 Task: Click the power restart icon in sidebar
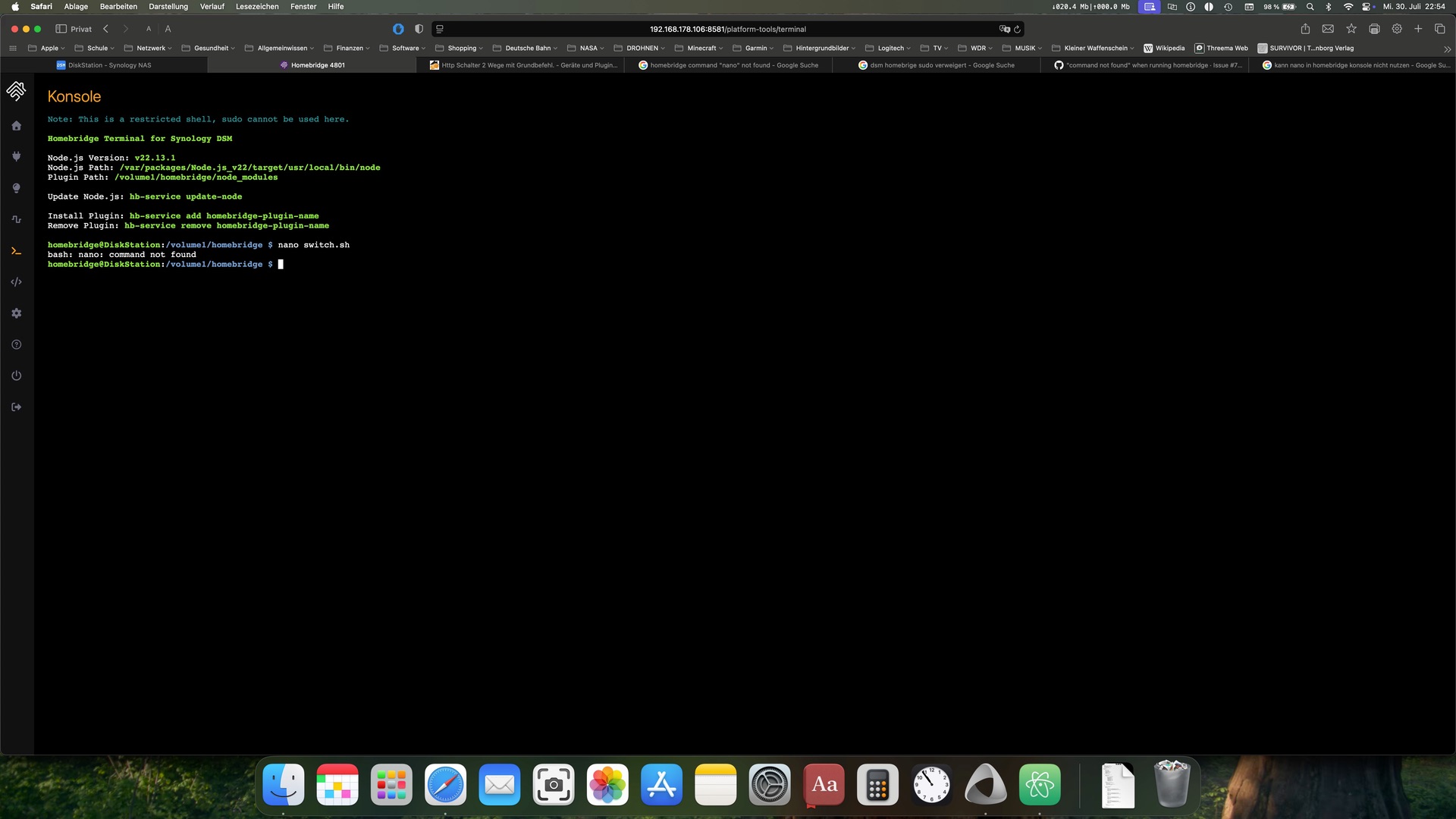click(17, 376)
